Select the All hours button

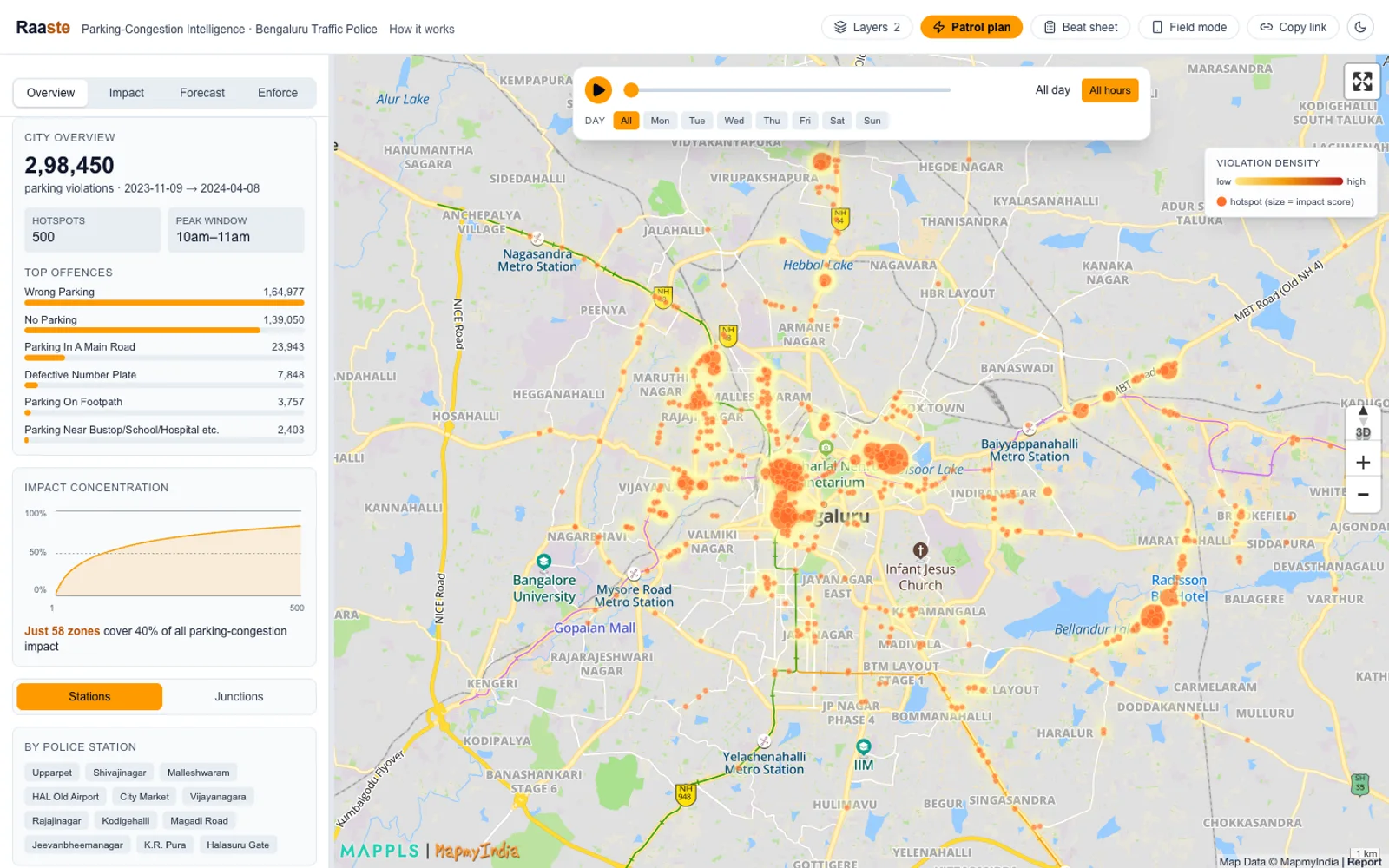1109,90
